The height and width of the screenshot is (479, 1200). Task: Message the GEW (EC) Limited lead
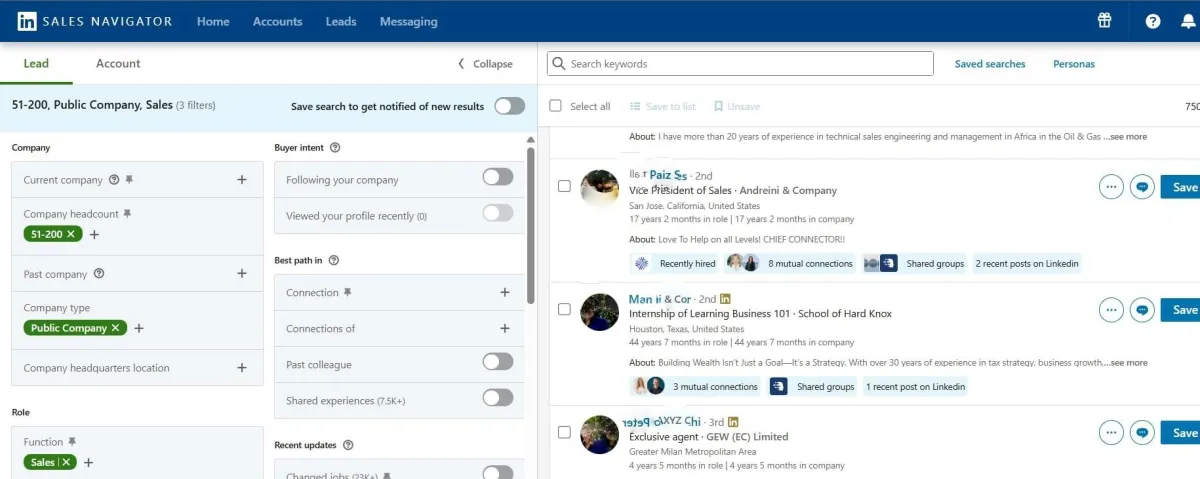pyautogui.click(x=1142, y=433)
